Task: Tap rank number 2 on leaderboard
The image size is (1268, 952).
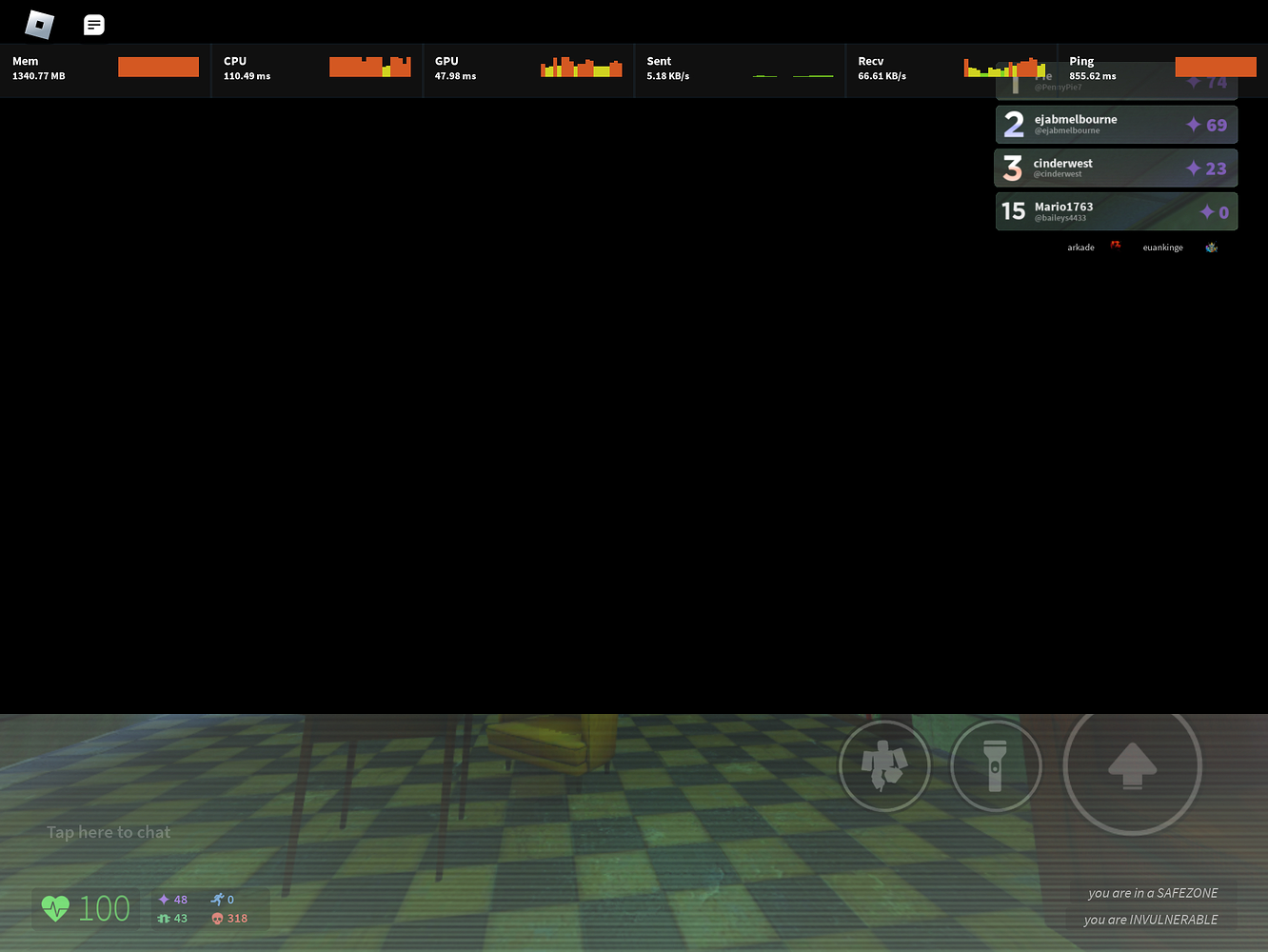Action: click(1014, 125)
